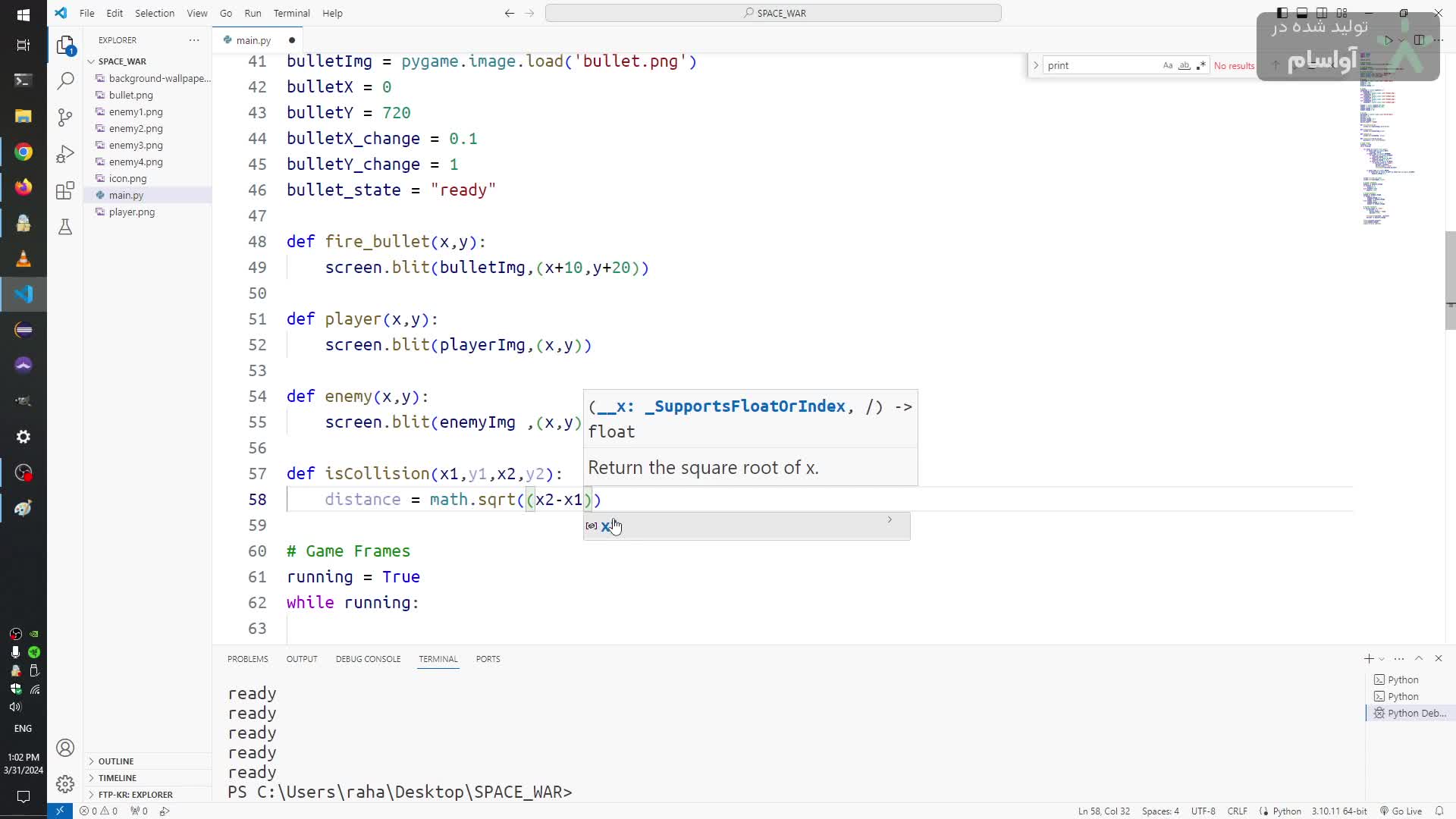This screenshot has width=1456, height=819.
Task: Click the Ln 58, Col 32 indicator
Action: coord(1103,811)
